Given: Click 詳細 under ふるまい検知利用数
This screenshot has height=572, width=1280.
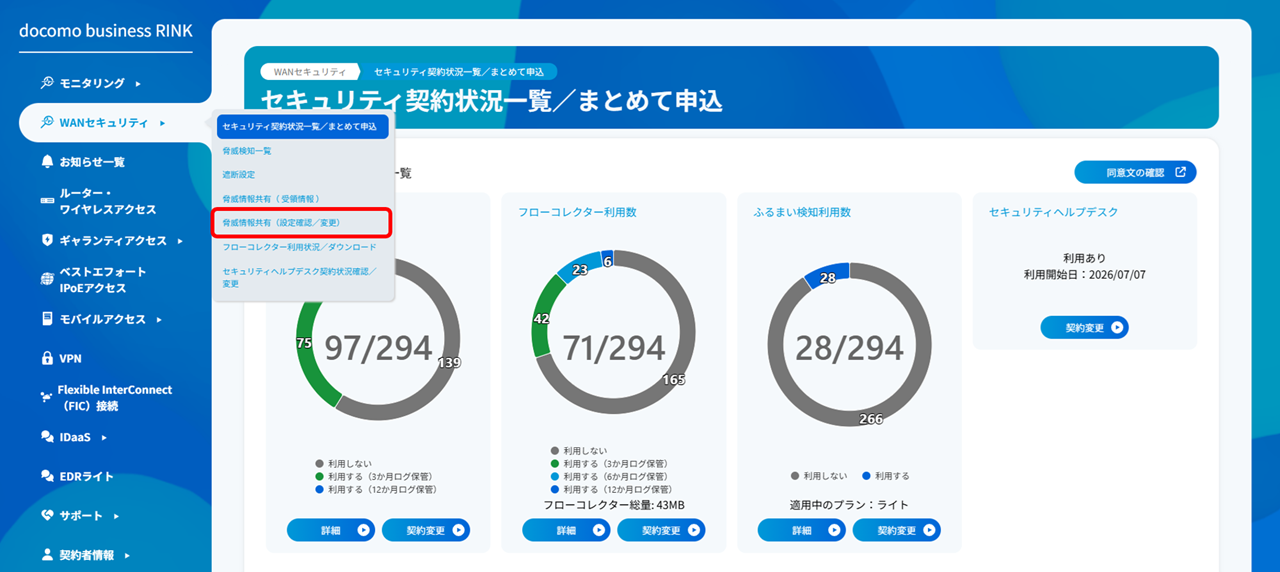Looking at the screenshot, I should click(802, 530).
